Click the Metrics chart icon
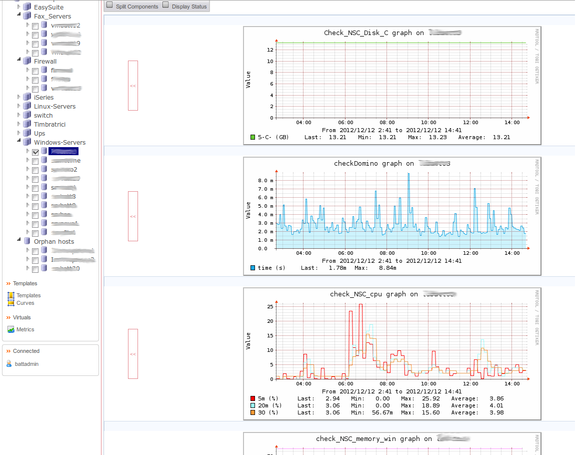 pyautogui.click(x=11, y=329)
